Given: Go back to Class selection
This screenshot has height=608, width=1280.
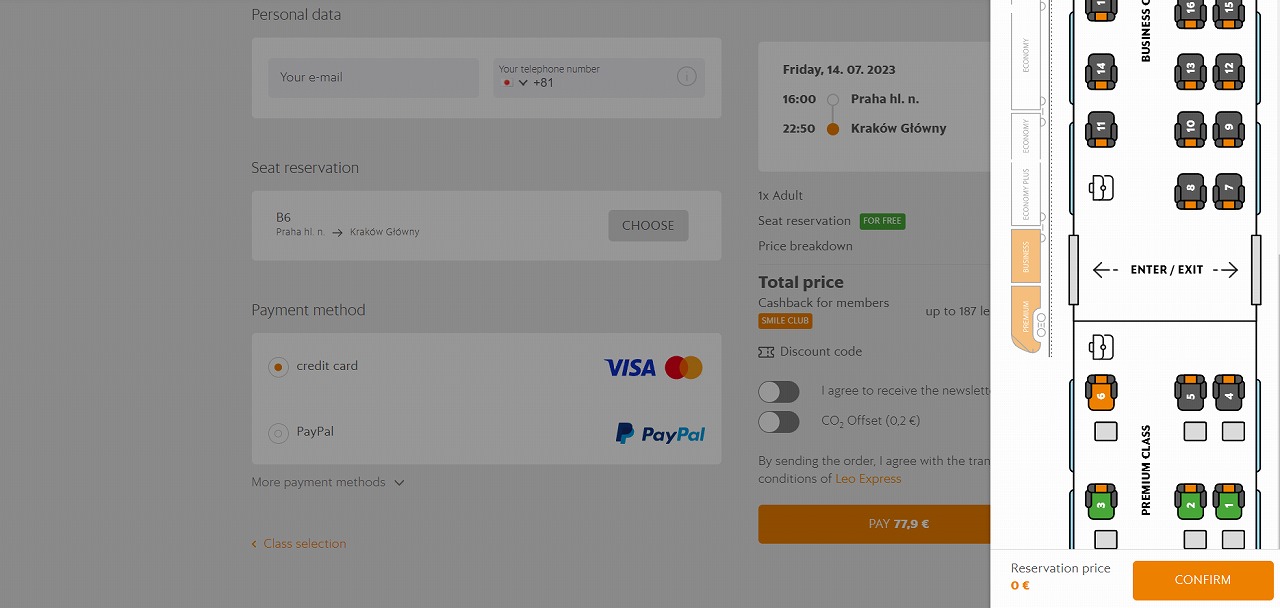Looking at the screenshot, I should [298, 544].
